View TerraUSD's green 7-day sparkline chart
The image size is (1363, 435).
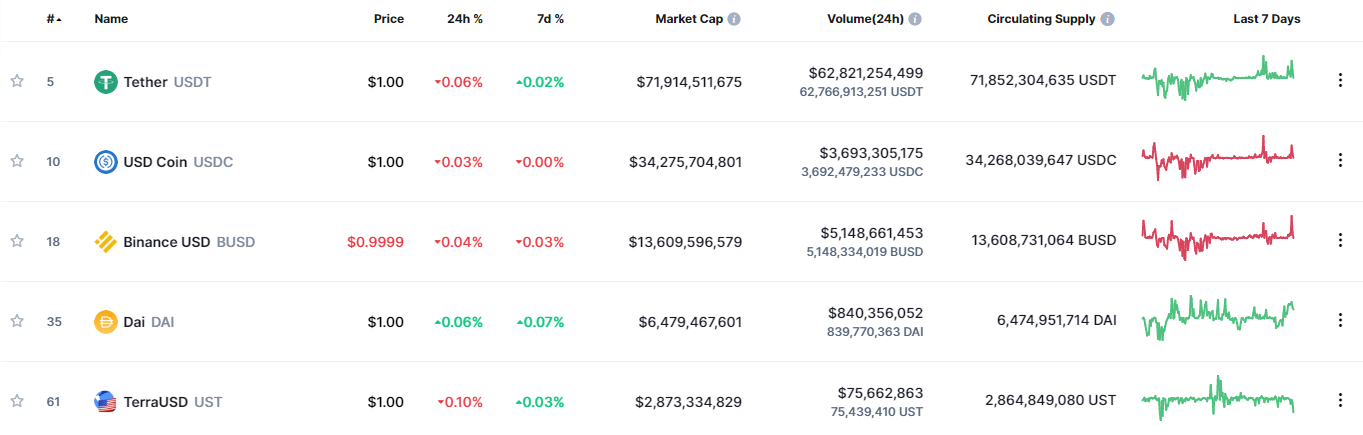(1218, 398)
